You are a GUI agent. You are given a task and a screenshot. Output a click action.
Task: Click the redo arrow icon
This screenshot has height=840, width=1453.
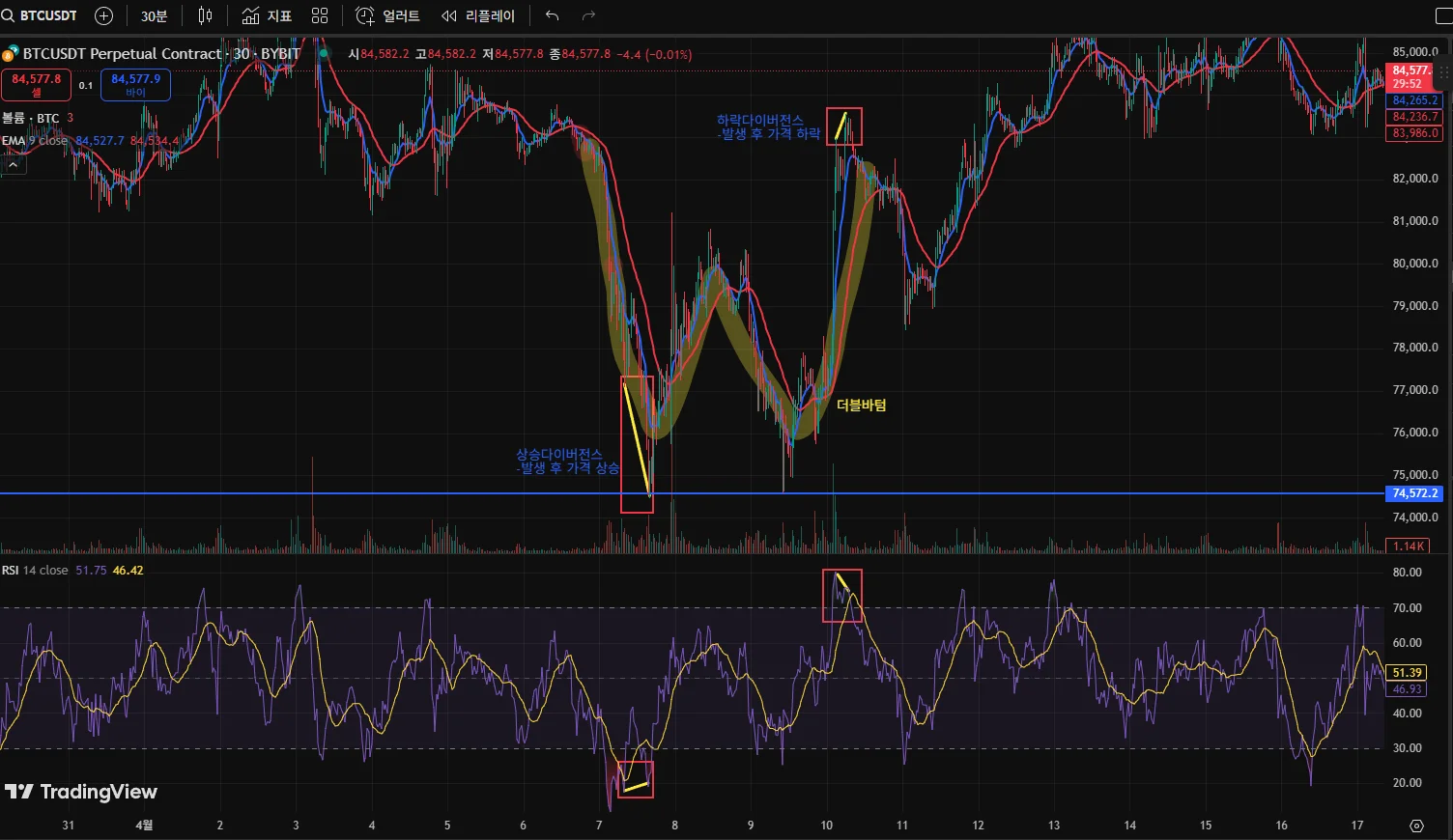[x=588, y=15]
